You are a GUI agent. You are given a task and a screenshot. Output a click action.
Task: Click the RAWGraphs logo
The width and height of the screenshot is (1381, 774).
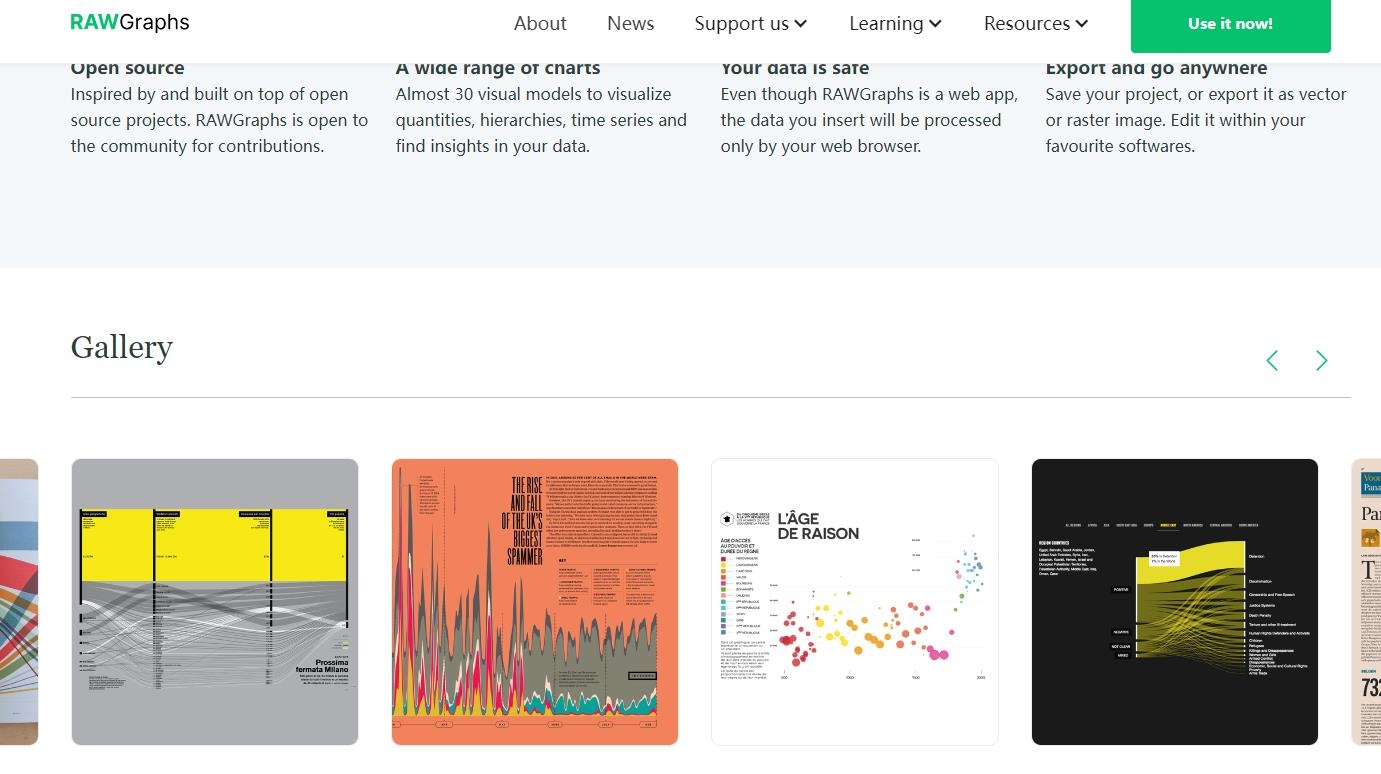pyautogui.click(x=130, y=22)
